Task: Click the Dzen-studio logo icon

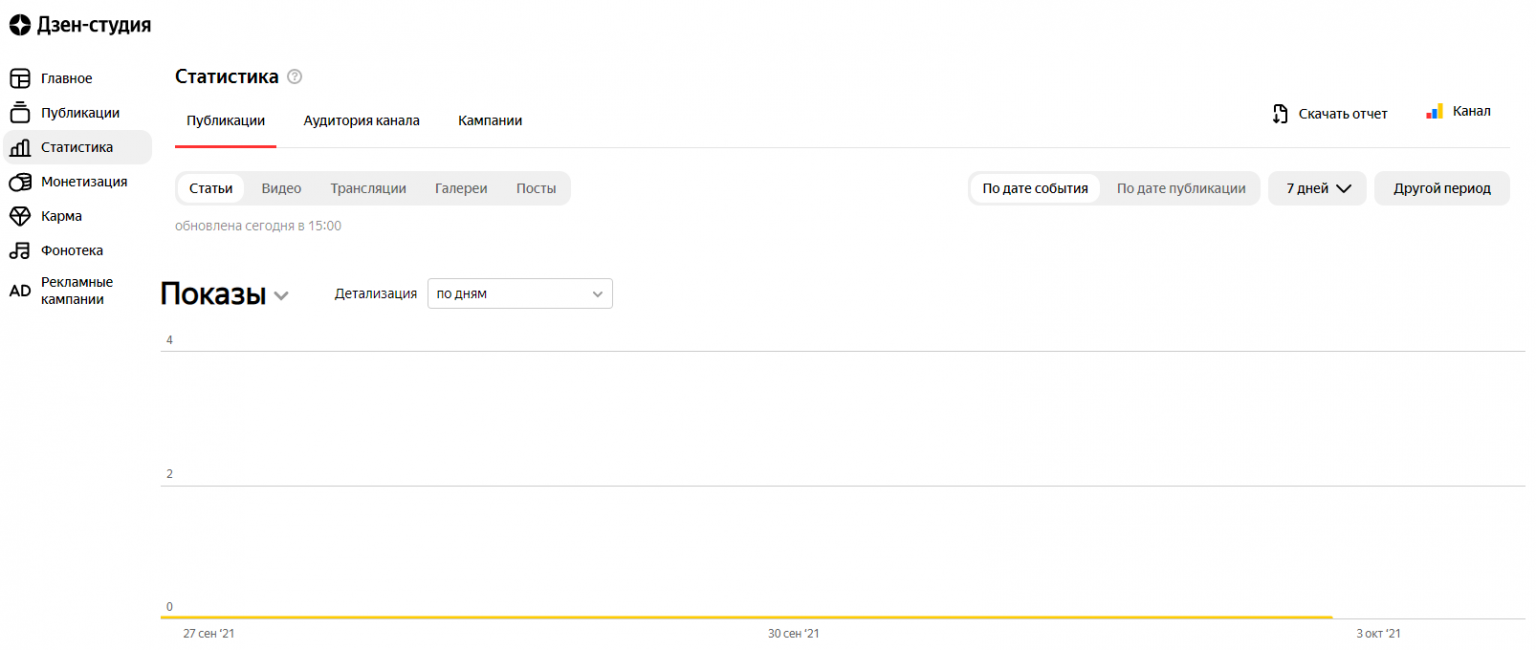Action: pyautogui.click(x=20, y=25)
